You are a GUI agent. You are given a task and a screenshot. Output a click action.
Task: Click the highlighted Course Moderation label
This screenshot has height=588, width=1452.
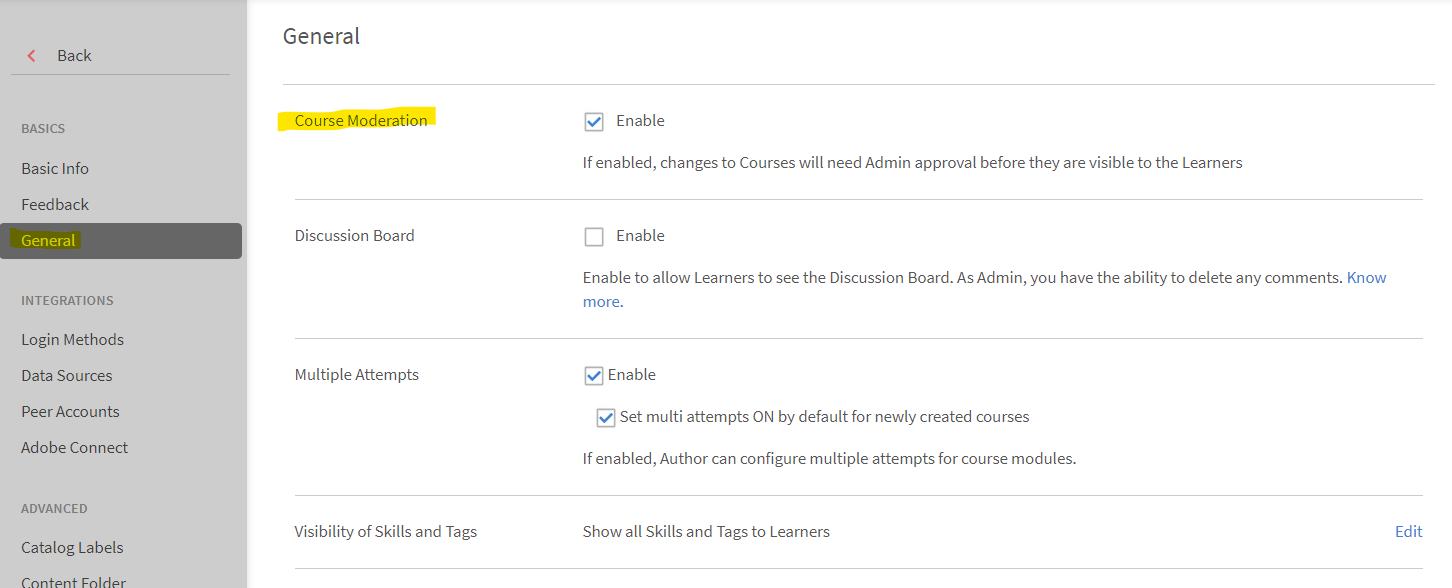361,121
